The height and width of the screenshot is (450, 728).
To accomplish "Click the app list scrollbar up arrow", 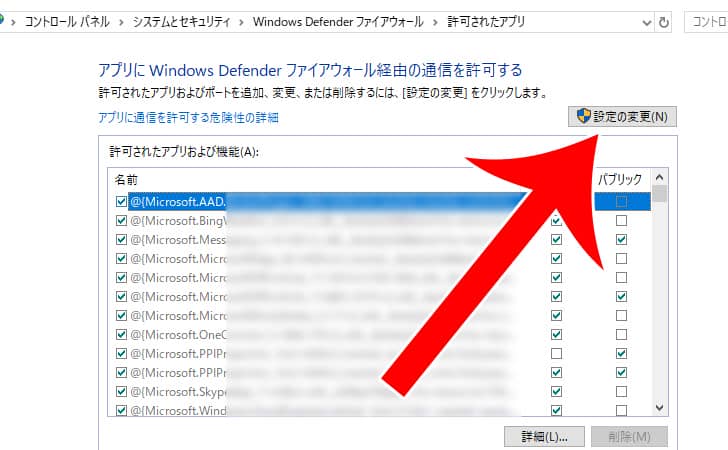I will pyautogui.click(x=659, y=177).
